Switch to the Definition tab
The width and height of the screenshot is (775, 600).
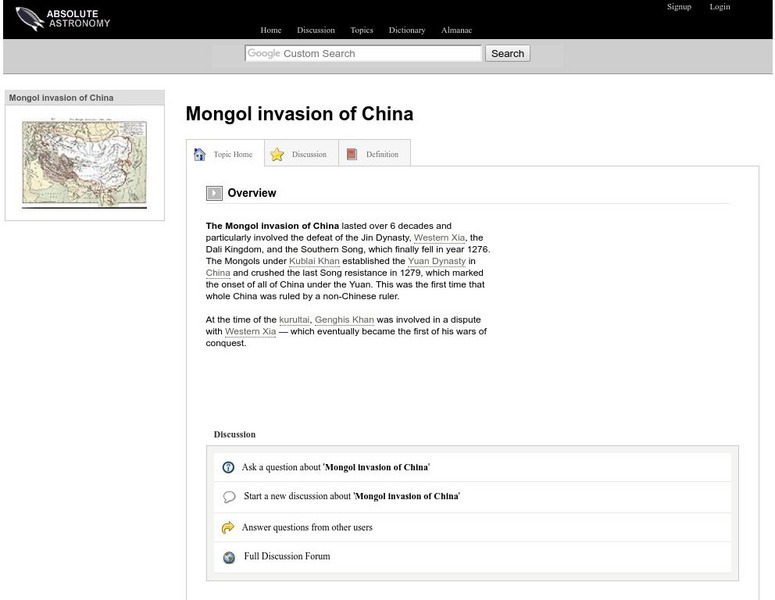coord(381,154)
